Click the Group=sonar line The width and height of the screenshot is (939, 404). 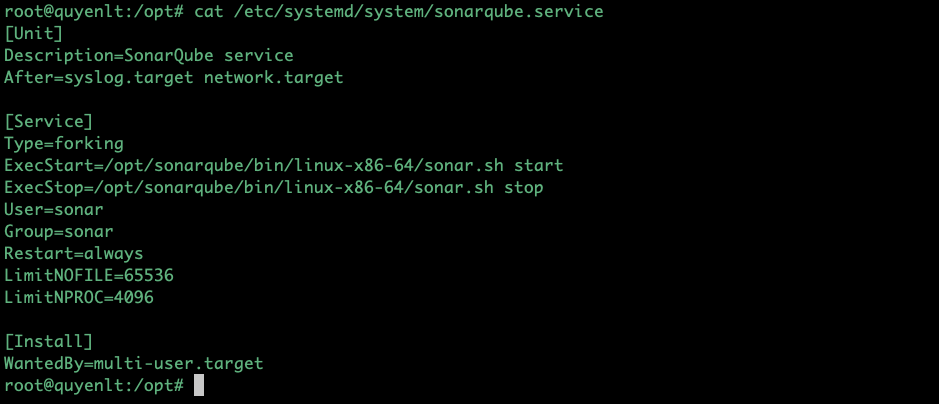(x=59, y=232)
